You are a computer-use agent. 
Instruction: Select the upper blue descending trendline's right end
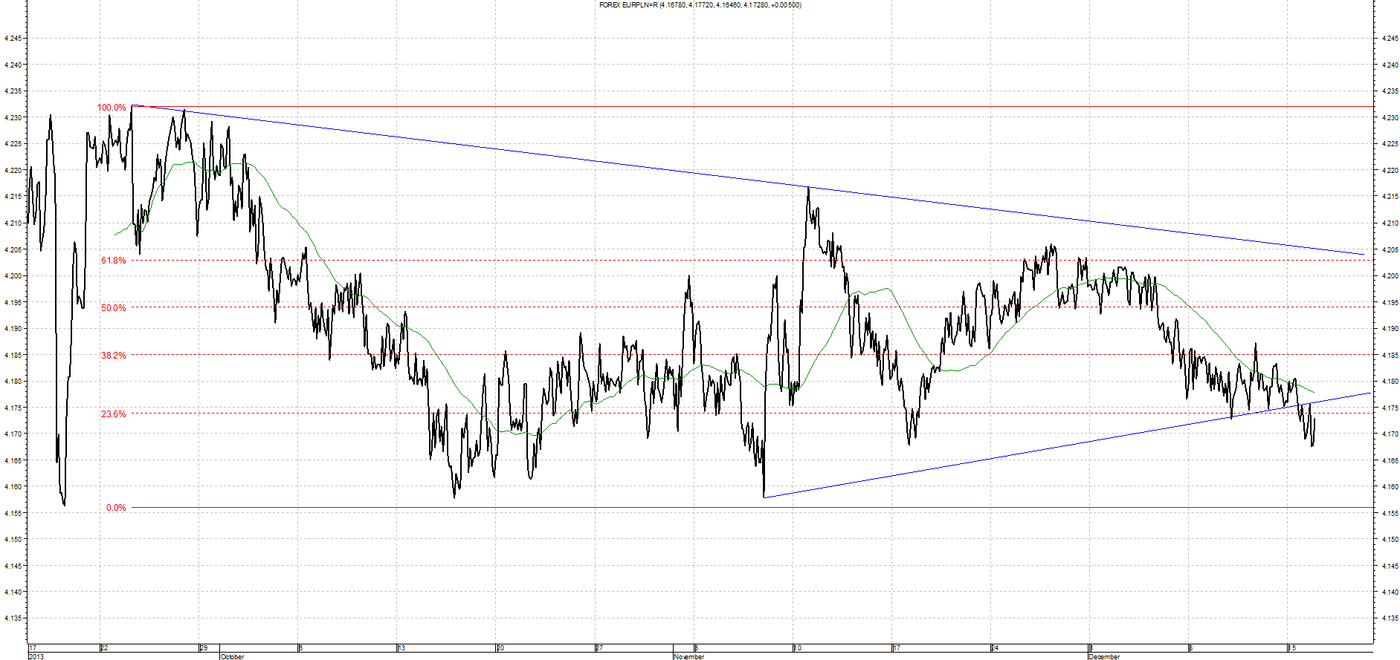tap(1364, 254)
